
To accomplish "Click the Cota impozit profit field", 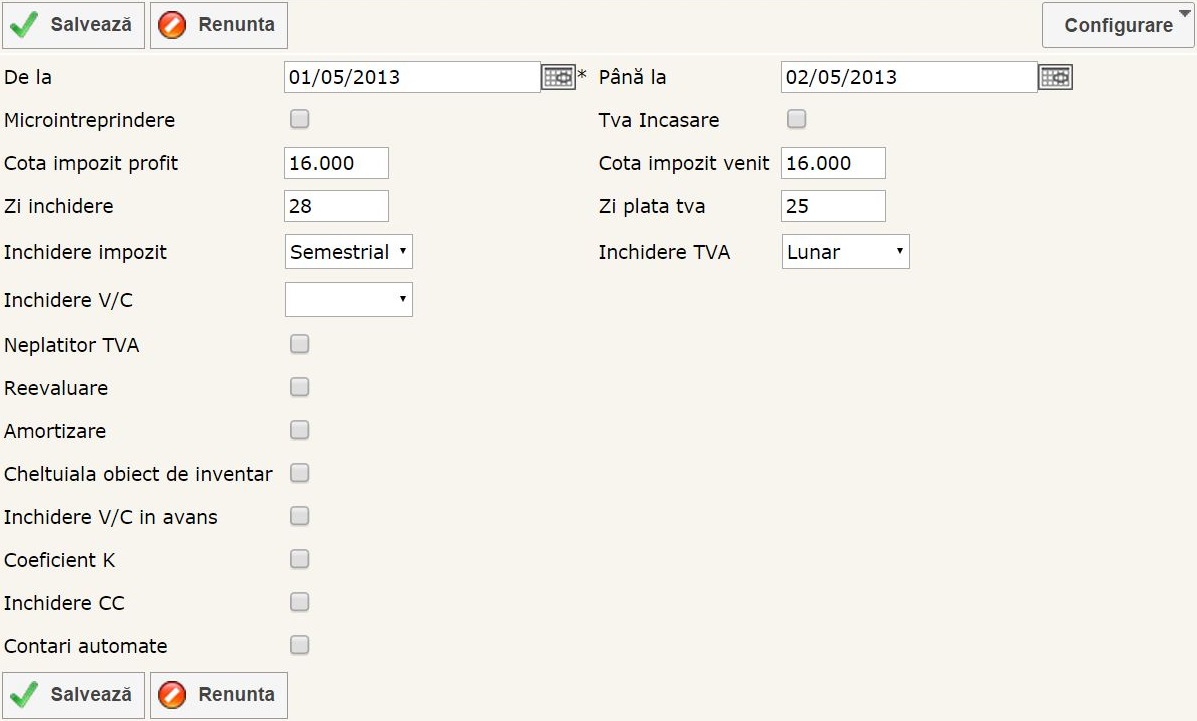I will click(x=336, y=163).
